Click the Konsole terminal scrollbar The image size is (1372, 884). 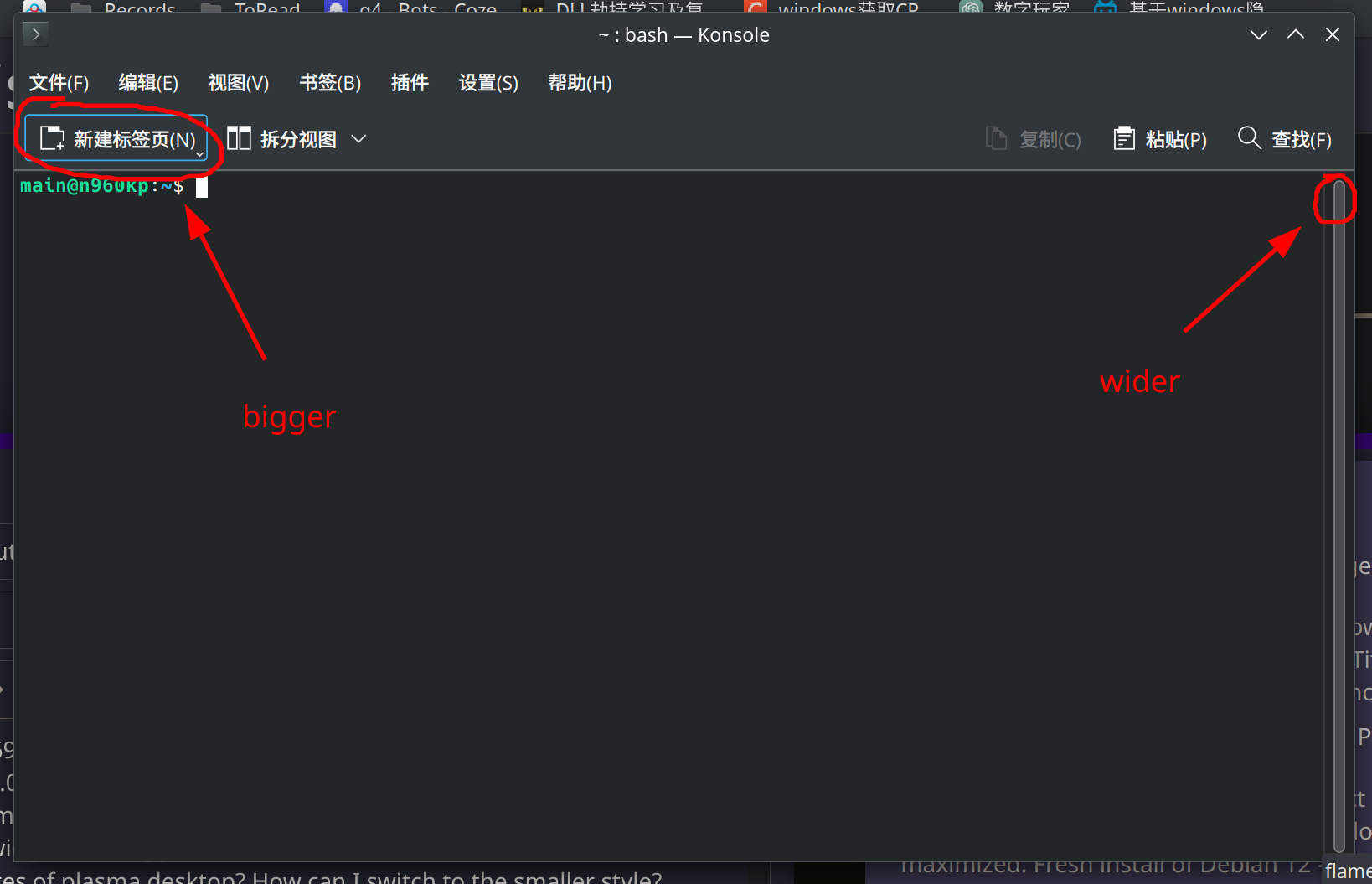1338,516
